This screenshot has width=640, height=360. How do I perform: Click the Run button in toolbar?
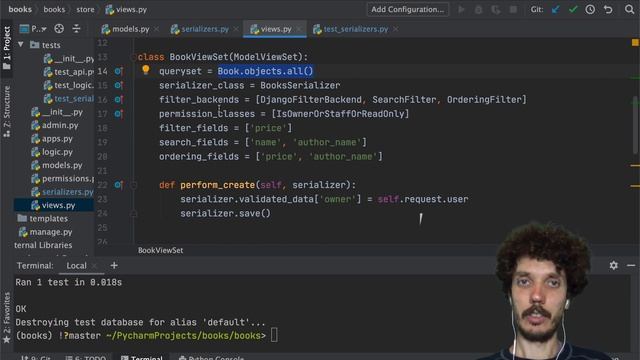pyautogui.click(x=461, y=9)
